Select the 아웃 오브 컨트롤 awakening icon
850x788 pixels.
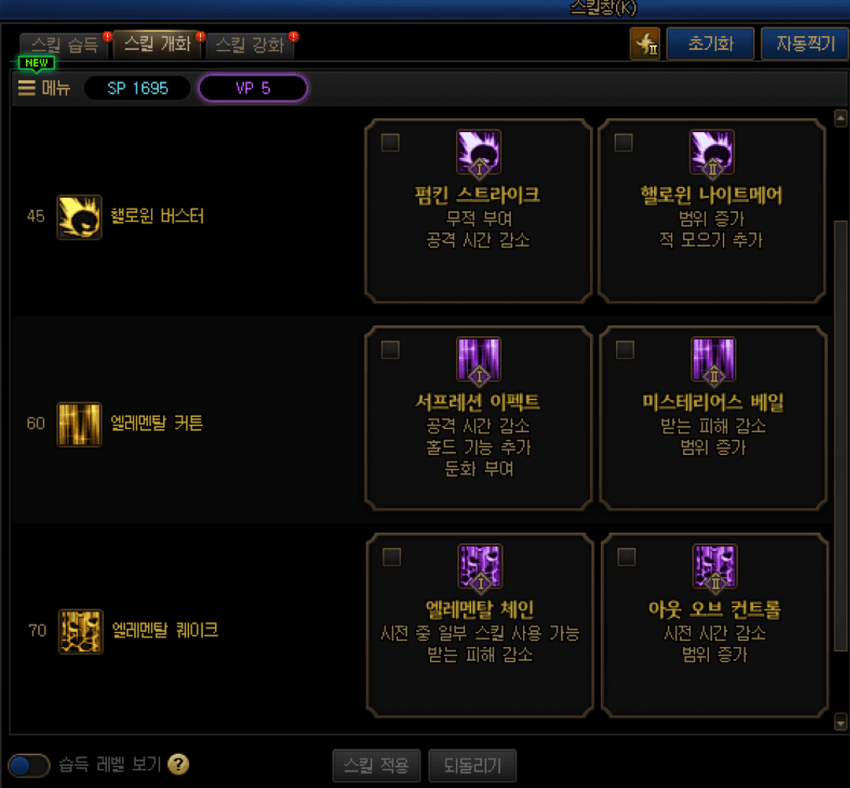tap(715, 566)
